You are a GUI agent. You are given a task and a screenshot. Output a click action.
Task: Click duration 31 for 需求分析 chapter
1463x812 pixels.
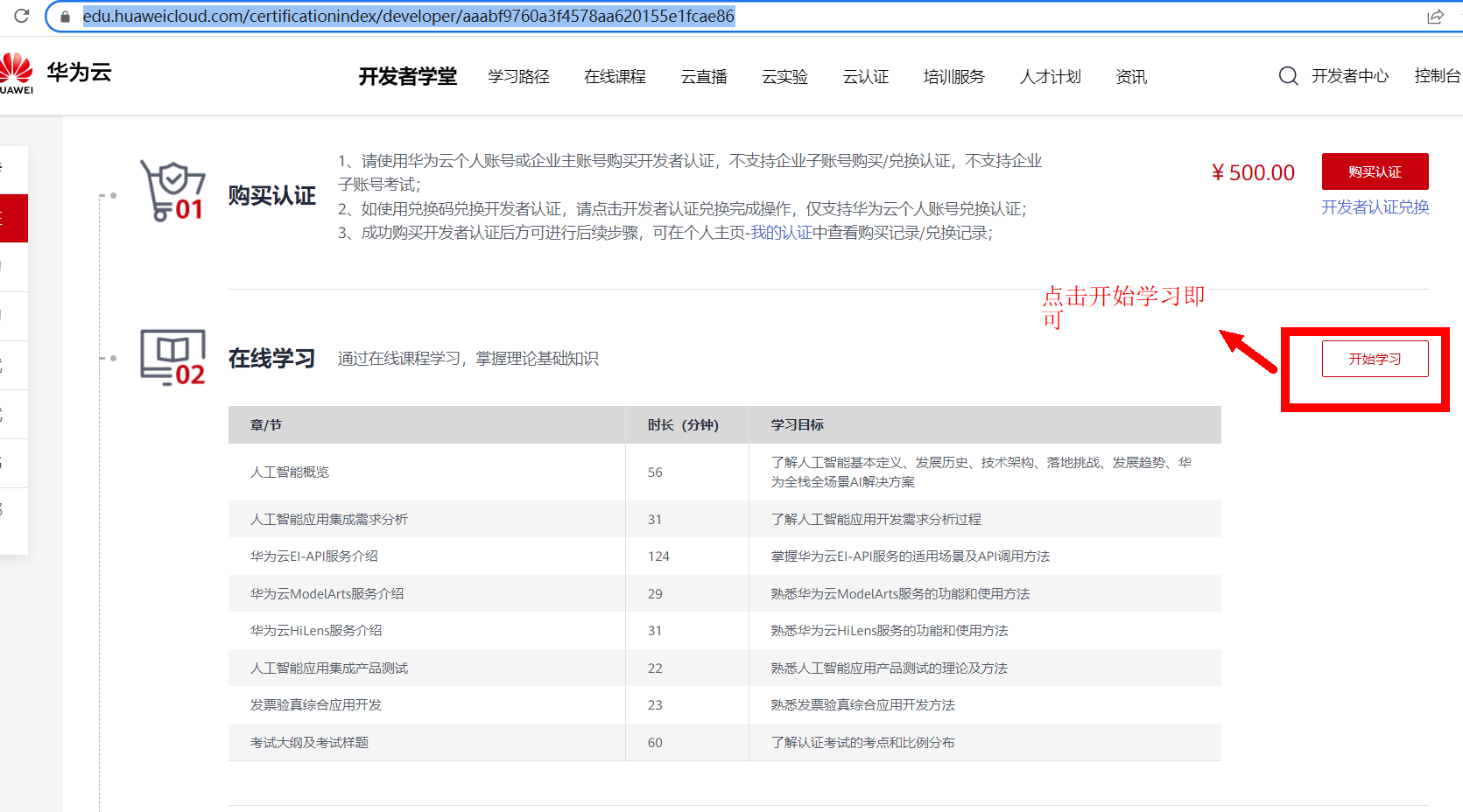coord(655,520)
